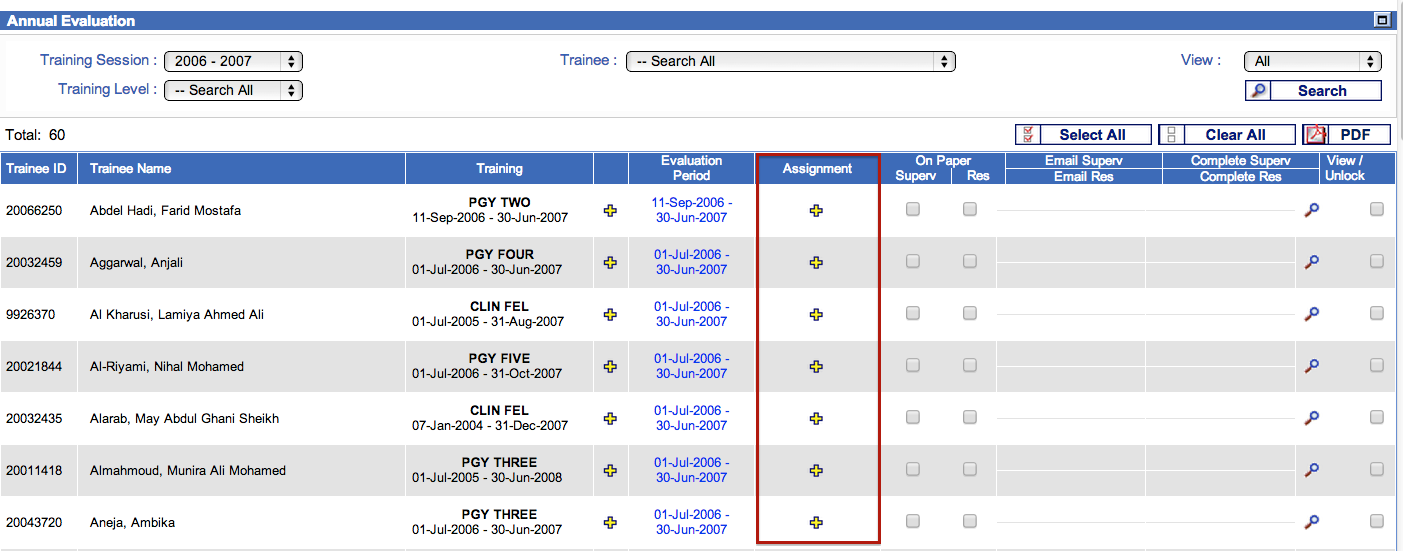The image size is (1403, 551).
Task: Check On Paper Res box for Aggarwal, Anjali
Action: 969,262
